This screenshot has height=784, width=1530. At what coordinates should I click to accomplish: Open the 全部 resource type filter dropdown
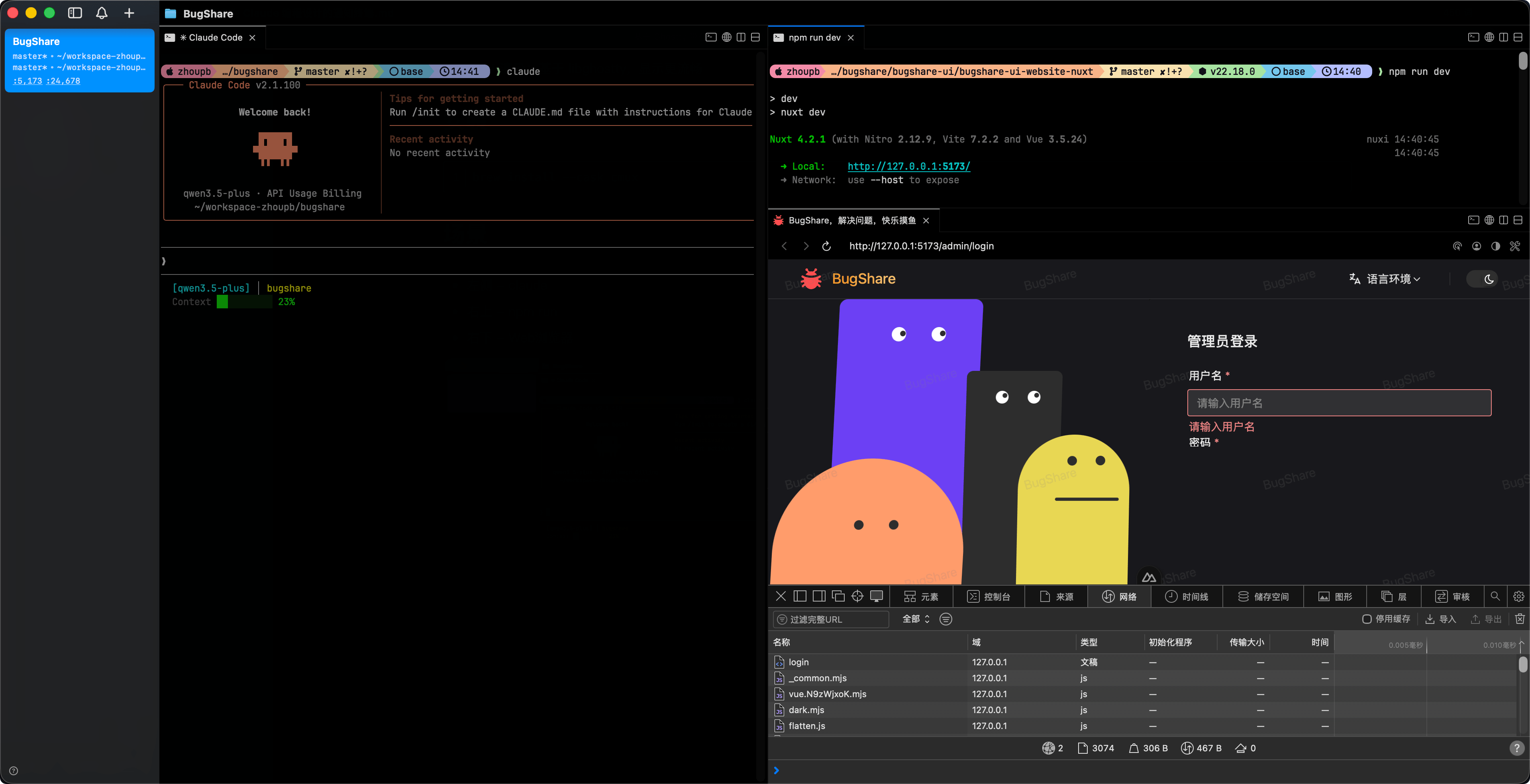pyautogui.click(x=915, y=619)
